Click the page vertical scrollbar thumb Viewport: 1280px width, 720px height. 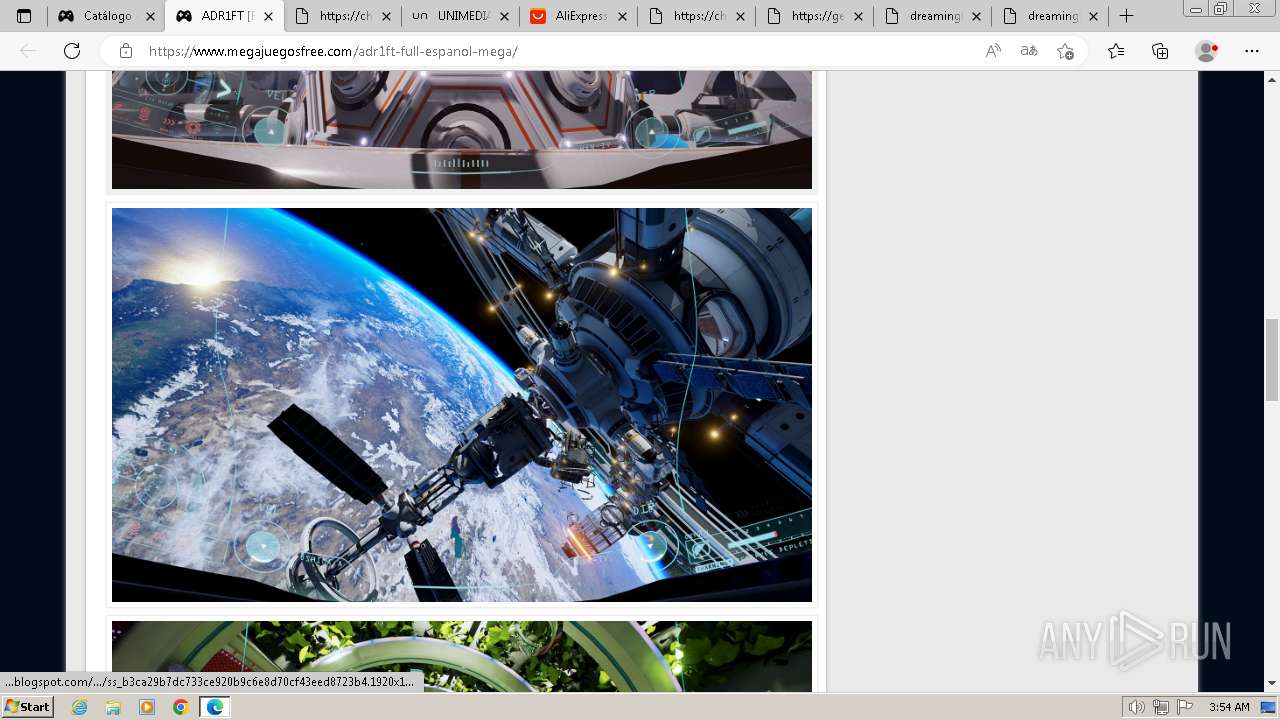point(1272,360)
